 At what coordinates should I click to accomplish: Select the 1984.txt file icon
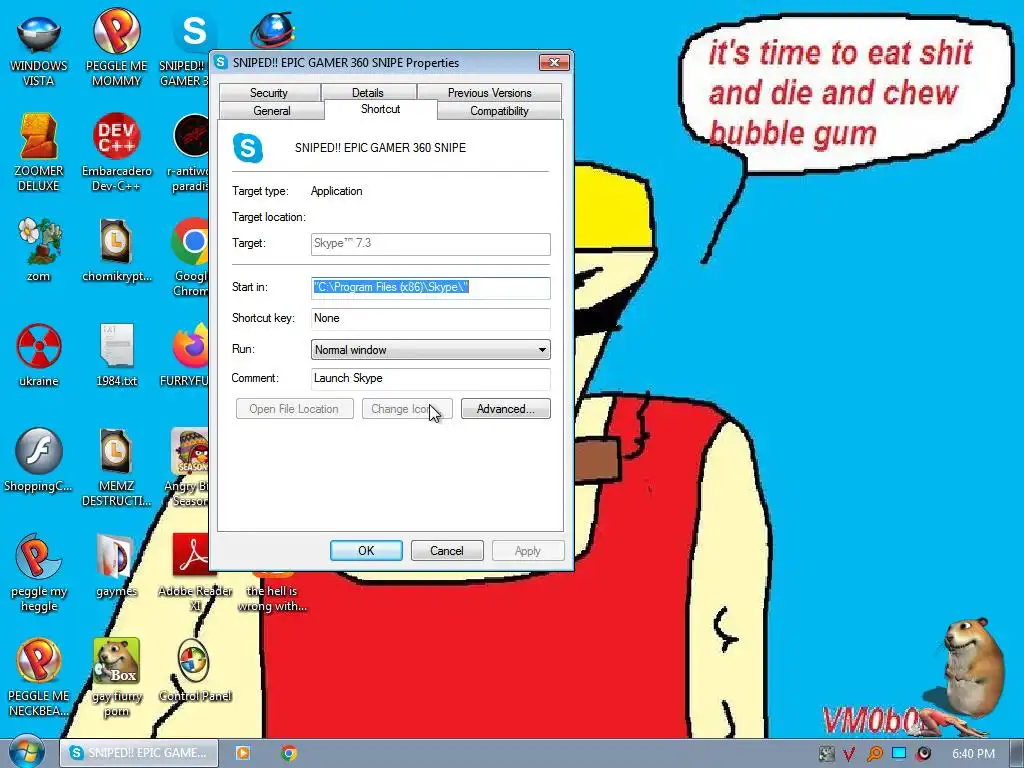click(x=116, y=355)
